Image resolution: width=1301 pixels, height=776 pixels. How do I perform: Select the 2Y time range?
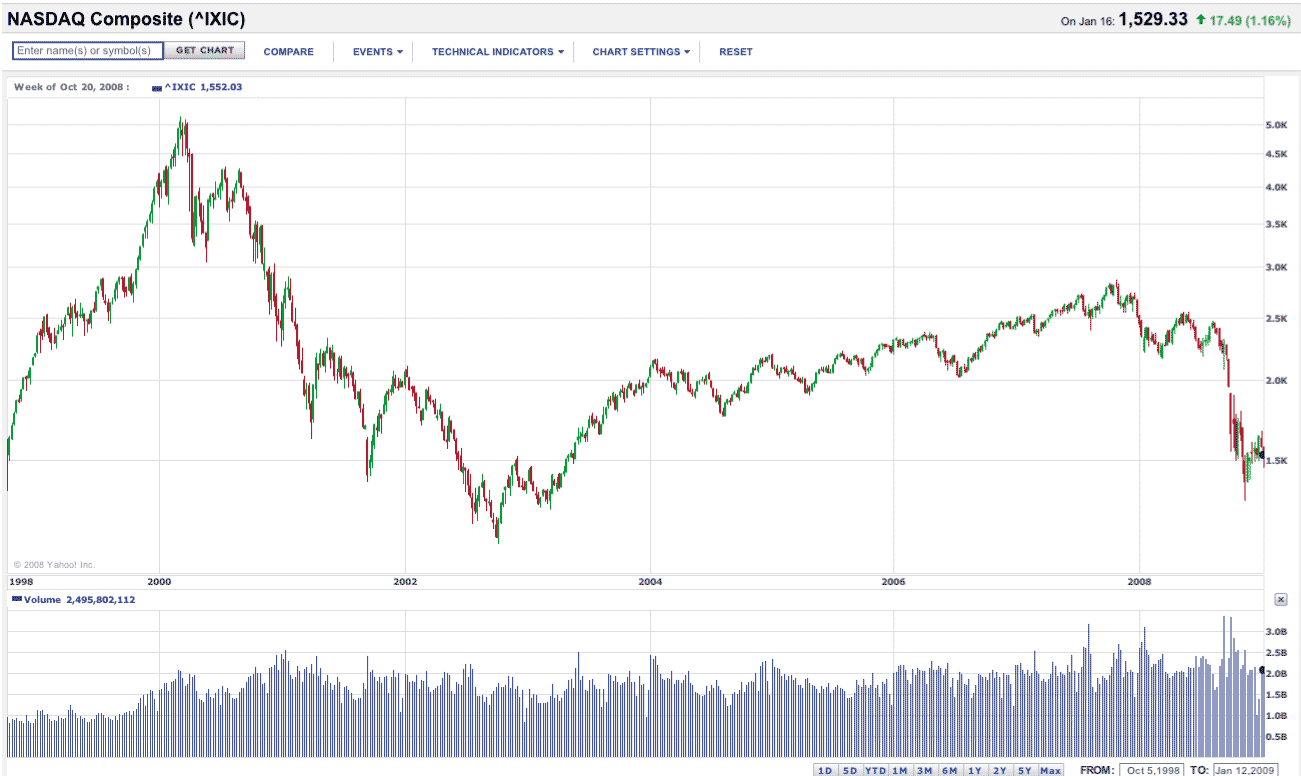coord(1000,770)
